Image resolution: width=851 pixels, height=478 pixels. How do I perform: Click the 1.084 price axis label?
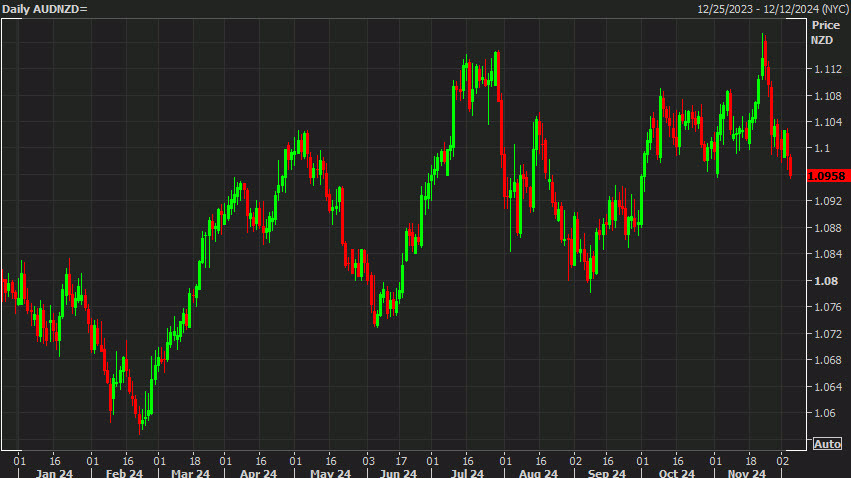click(828, 253)
